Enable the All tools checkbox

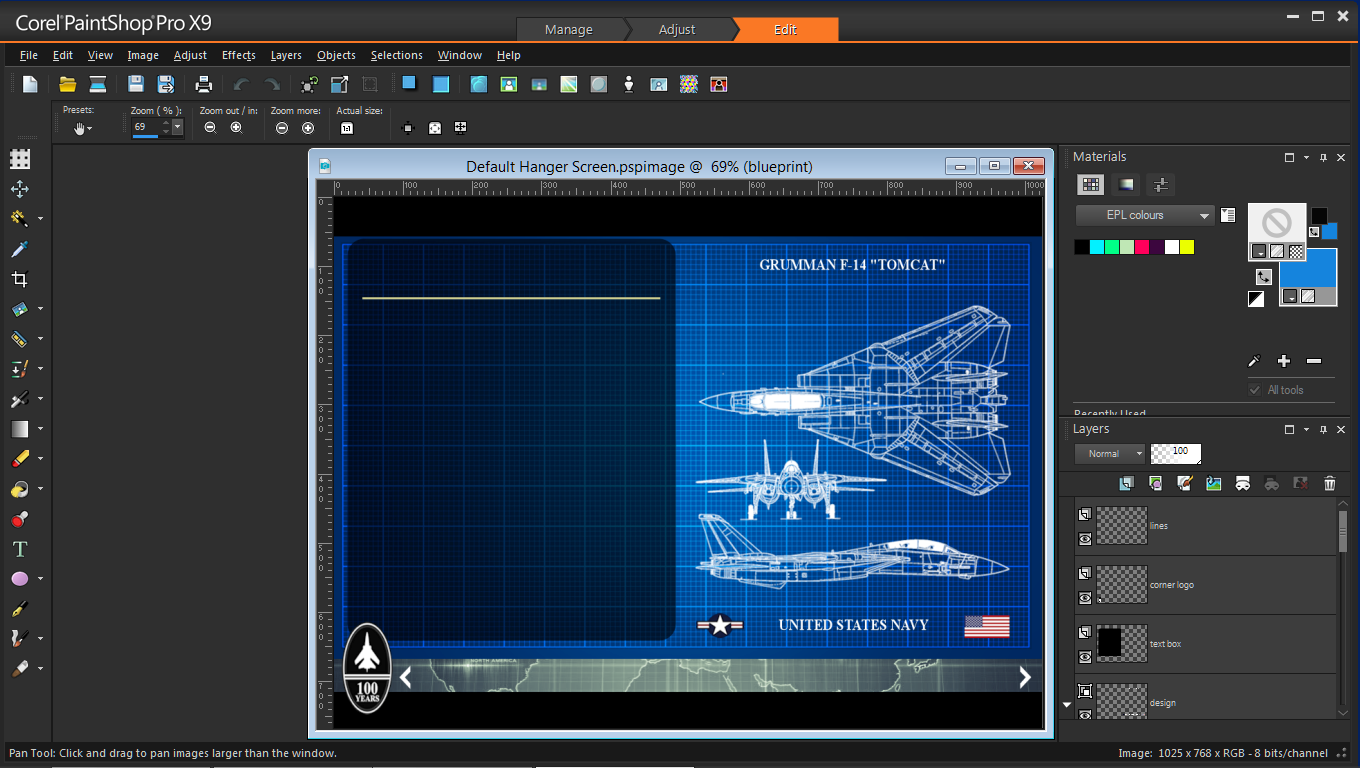point(1254,390)
